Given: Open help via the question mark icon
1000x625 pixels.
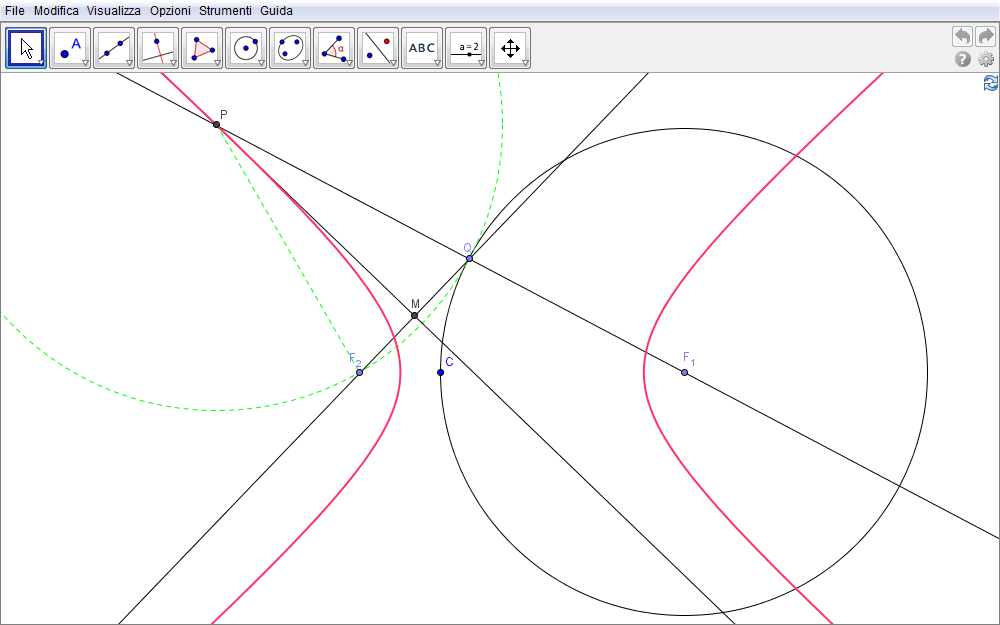Looking at the screenshot, I should [963, 59].
